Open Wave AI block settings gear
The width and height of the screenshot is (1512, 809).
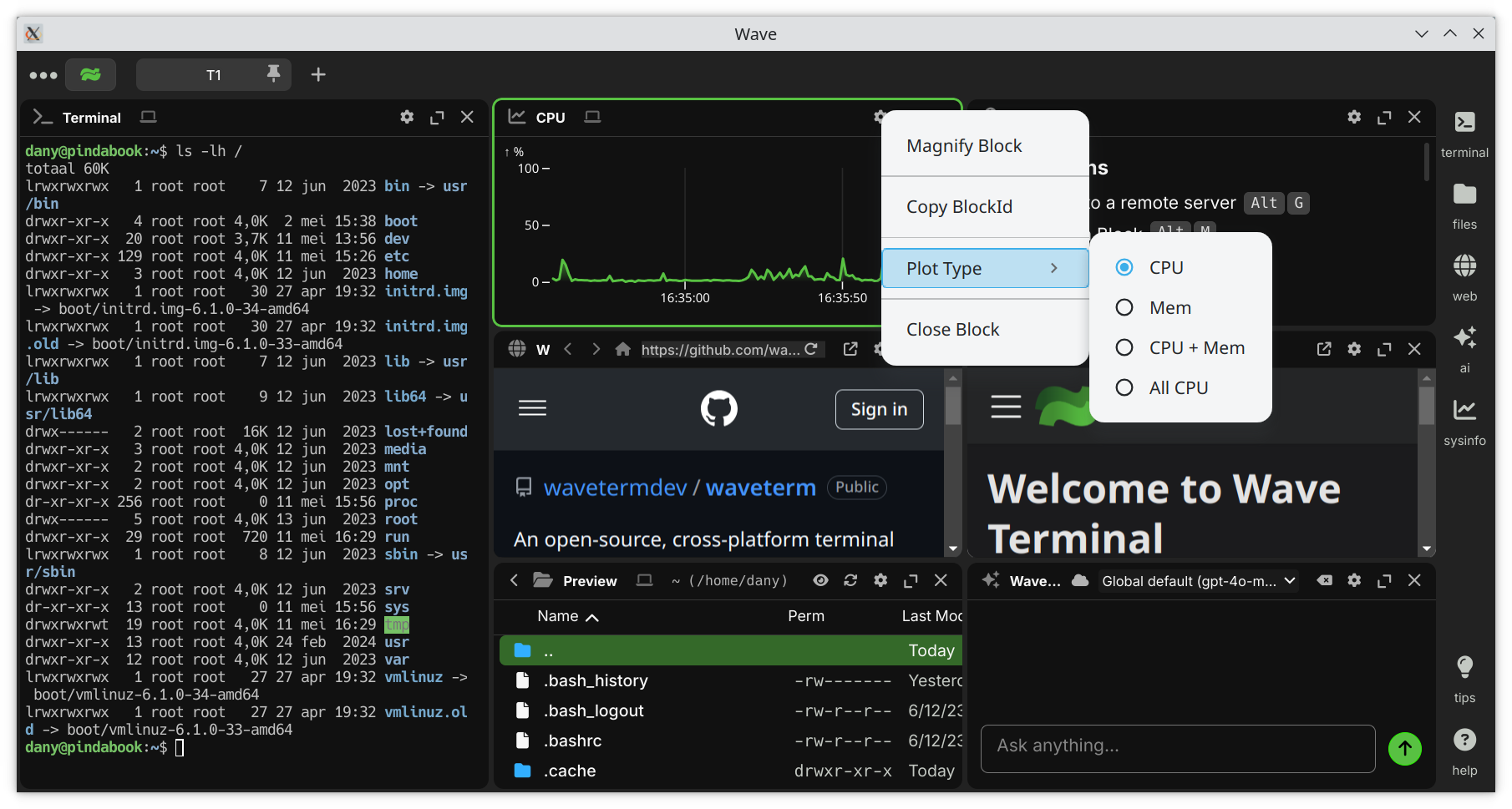[x=1354, y=580]
